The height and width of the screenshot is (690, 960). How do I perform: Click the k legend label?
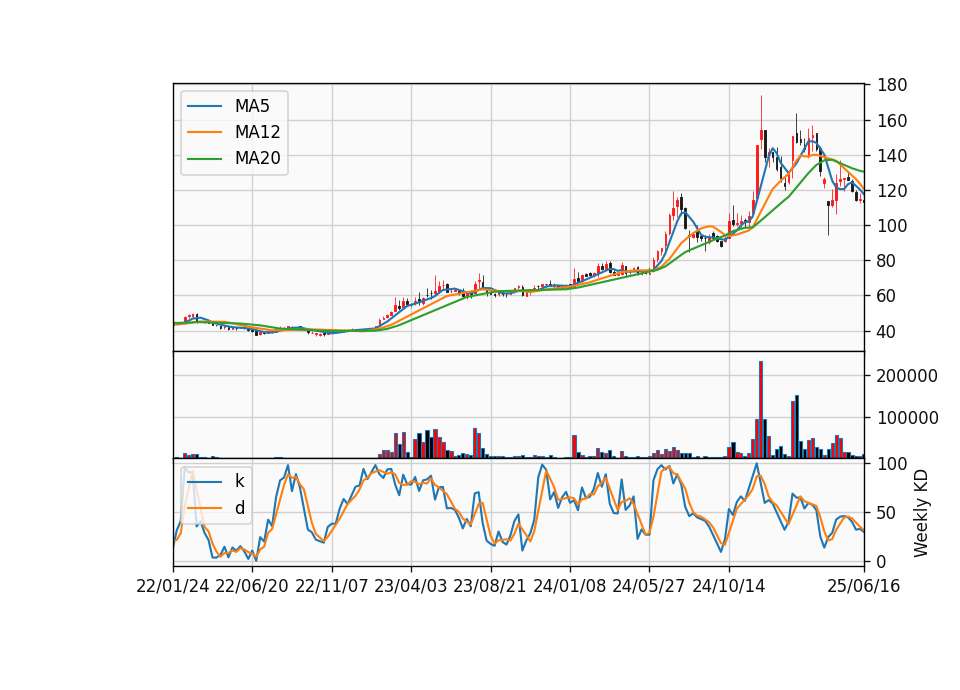(x=239, y=481)
